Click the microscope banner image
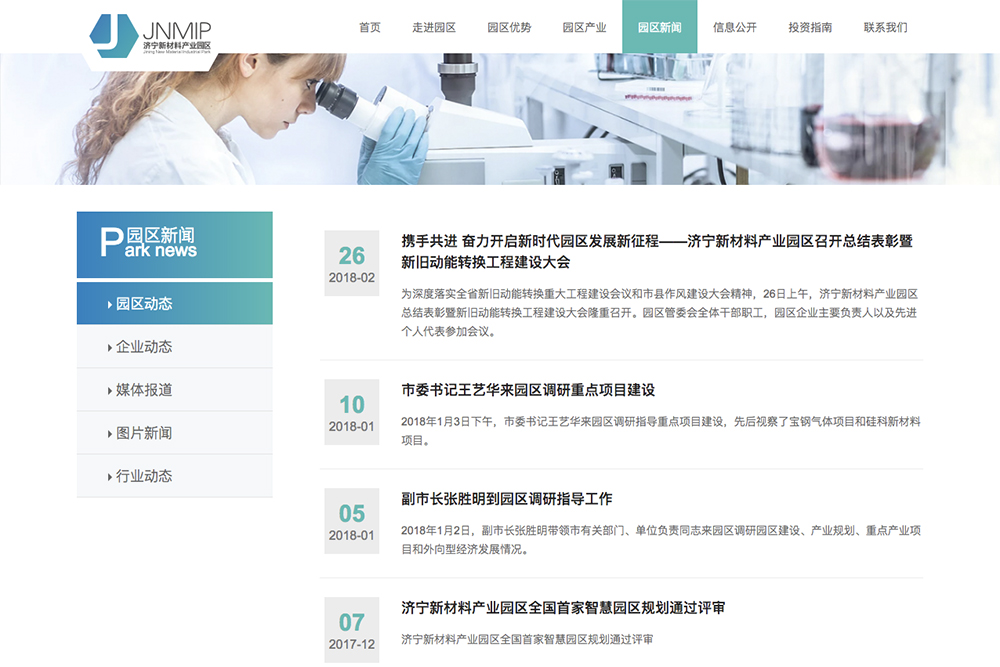The width and height of the screenshot is (1000, 667). point(500,120)
